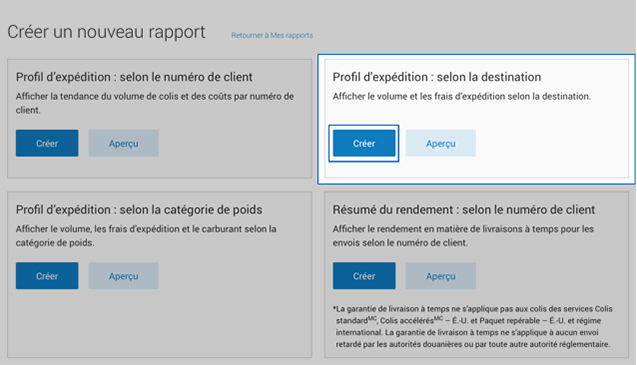Click the garantie de livraison à temps footnote
This screenshot has height=365, width=637.
472,326
